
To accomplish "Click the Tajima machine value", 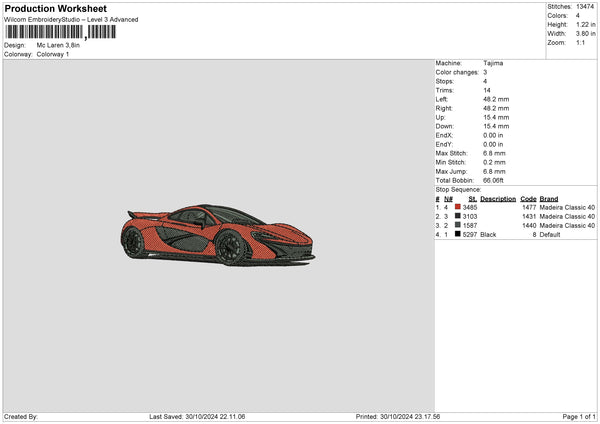I will click(493, 63).
